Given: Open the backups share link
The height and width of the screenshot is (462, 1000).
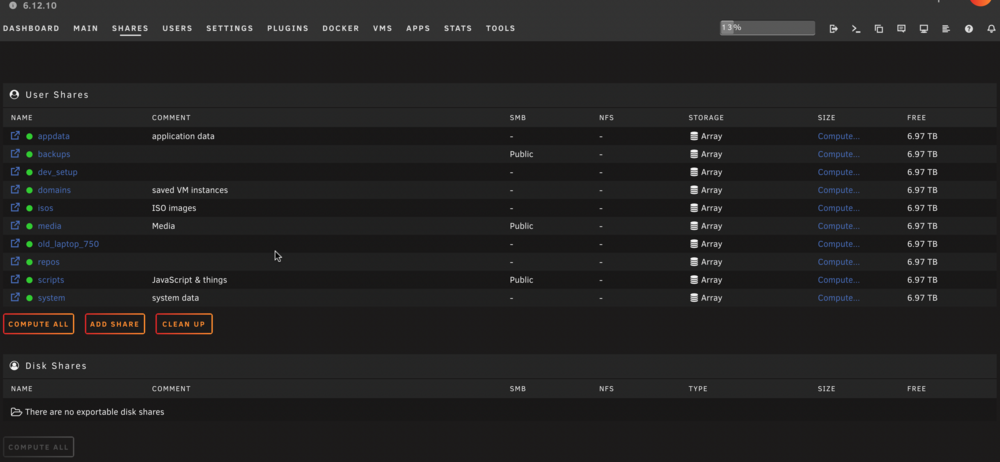Looking at the screenshot, I should 54,154.
